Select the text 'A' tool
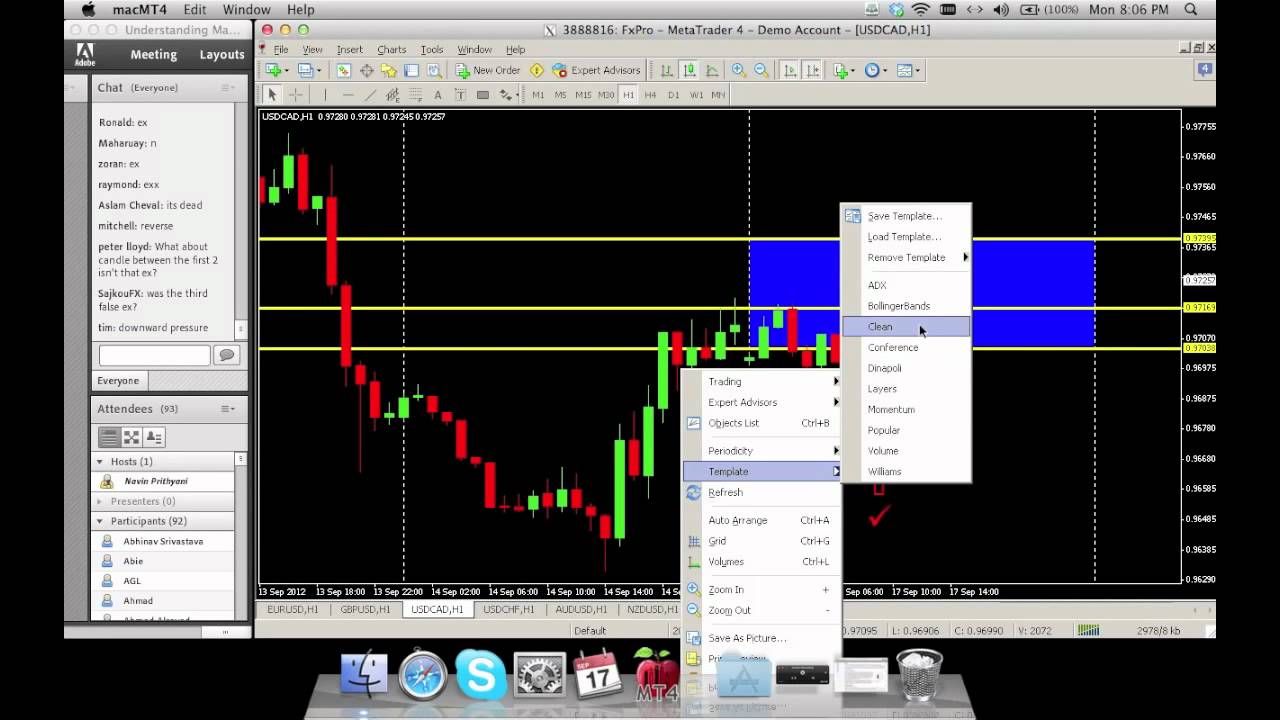This screenshot has width=1280, height=720. tap(437, 95)
